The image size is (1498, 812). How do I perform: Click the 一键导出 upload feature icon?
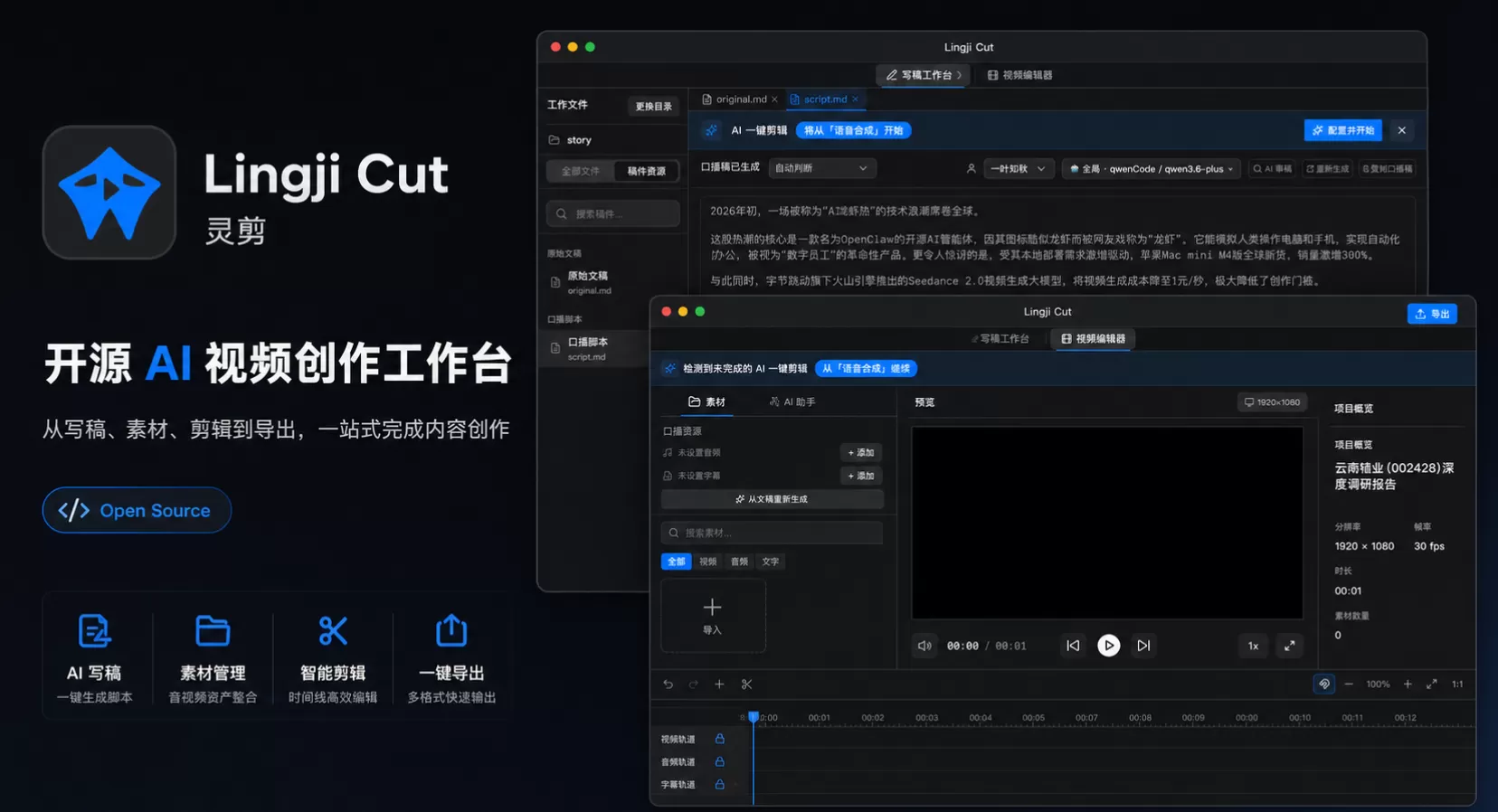tap(451, 630)
